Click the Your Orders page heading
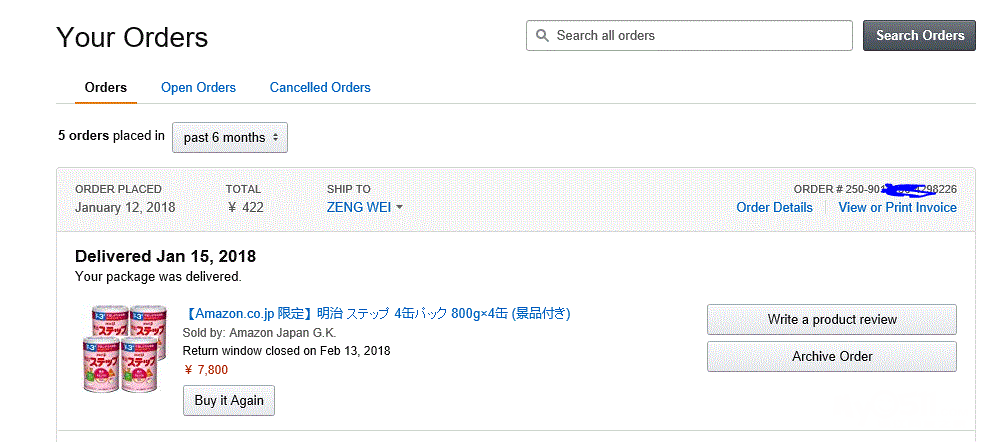This screenshot has width=996, height=442. pyautogui.click(x=132, y=37)
